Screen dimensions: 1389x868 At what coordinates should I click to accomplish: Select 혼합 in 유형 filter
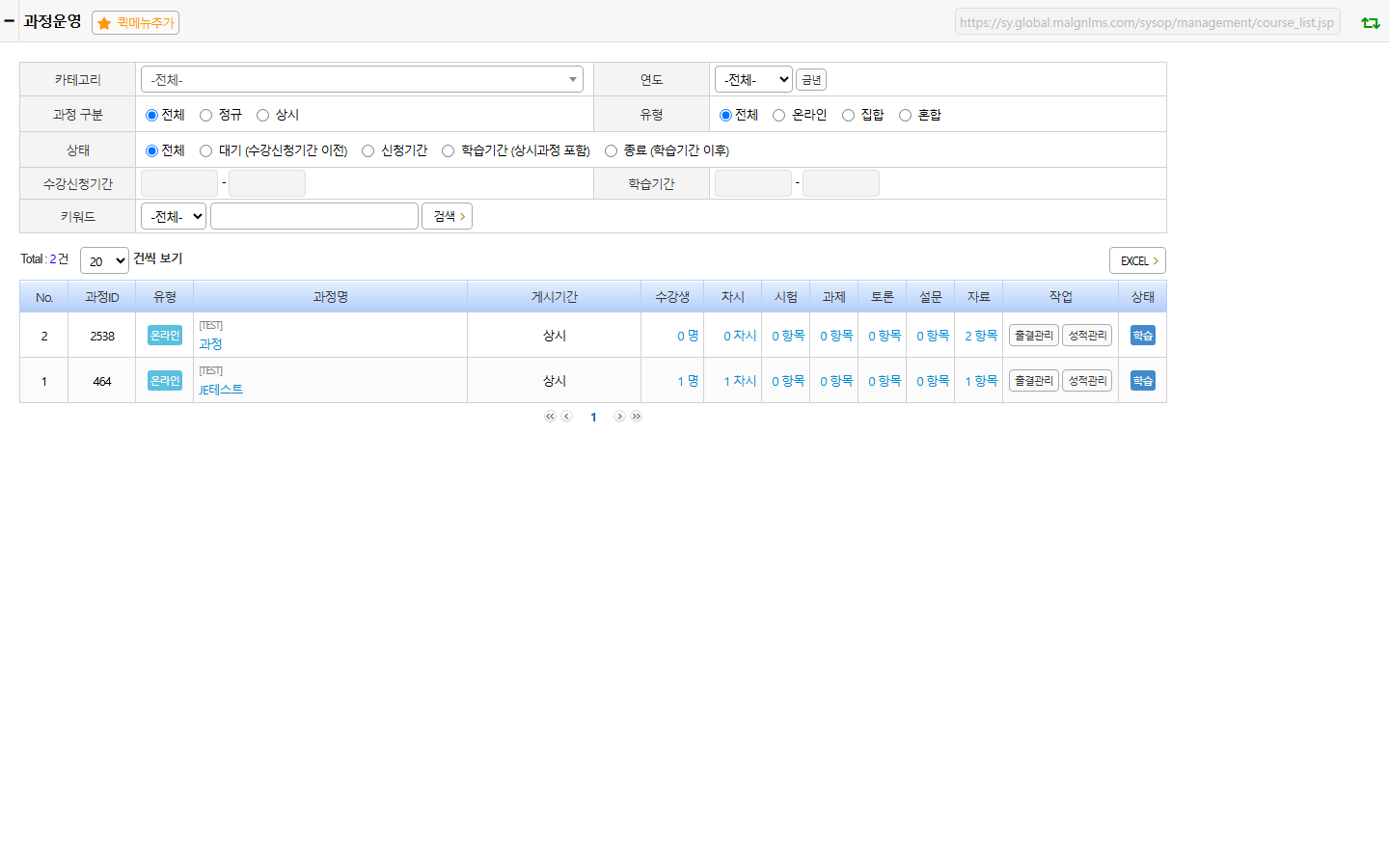(905, 115)
